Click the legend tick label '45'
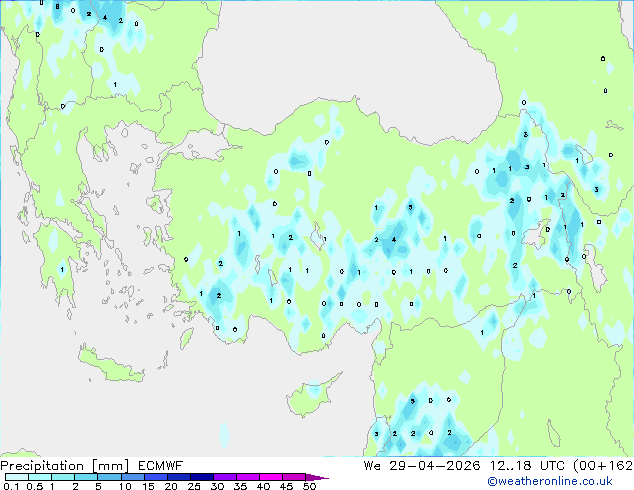 coord(286,486)
